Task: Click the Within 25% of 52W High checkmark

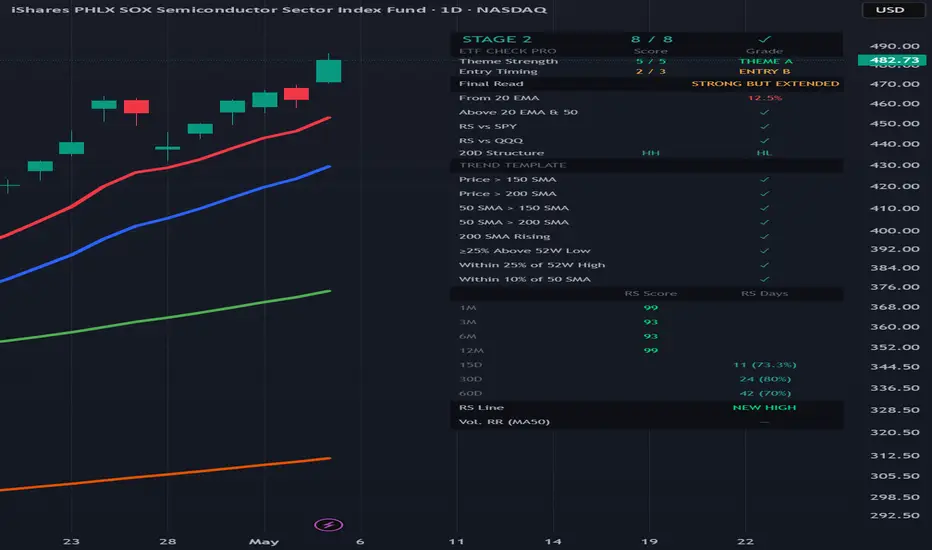Action: pos(764,265)
